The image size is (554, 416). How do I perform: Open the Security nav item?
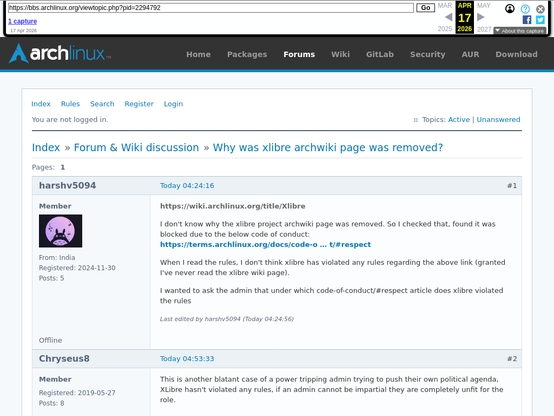pos(428,54)
